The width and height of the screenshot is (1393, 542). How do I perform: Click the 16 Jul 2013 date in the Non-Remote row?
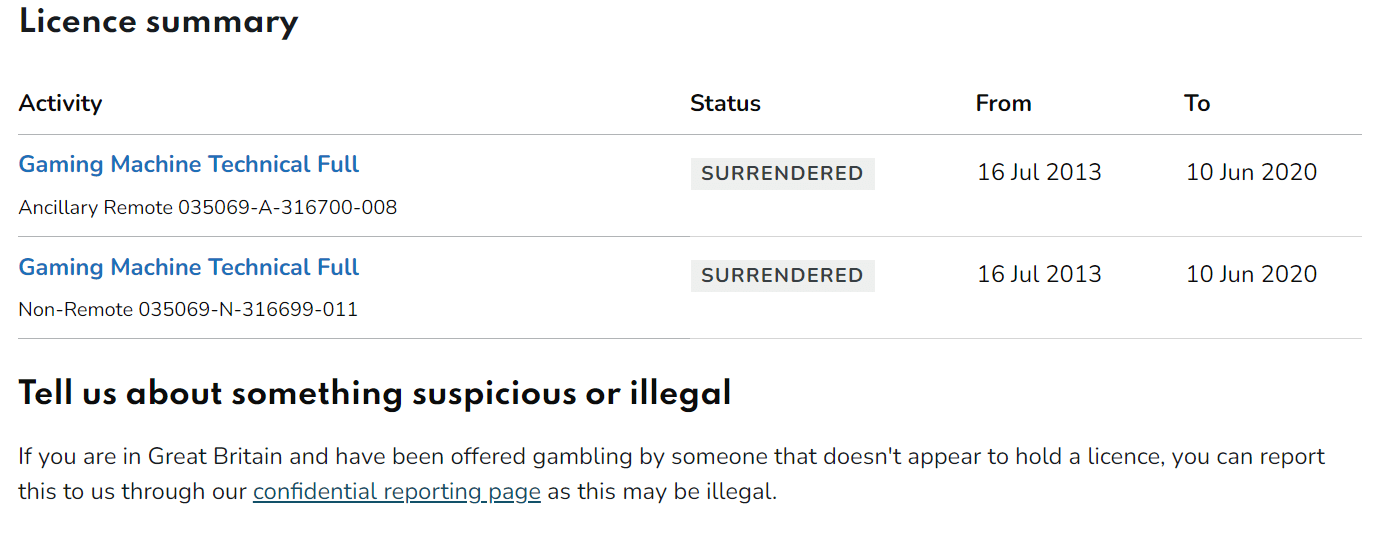[1039, 274]
